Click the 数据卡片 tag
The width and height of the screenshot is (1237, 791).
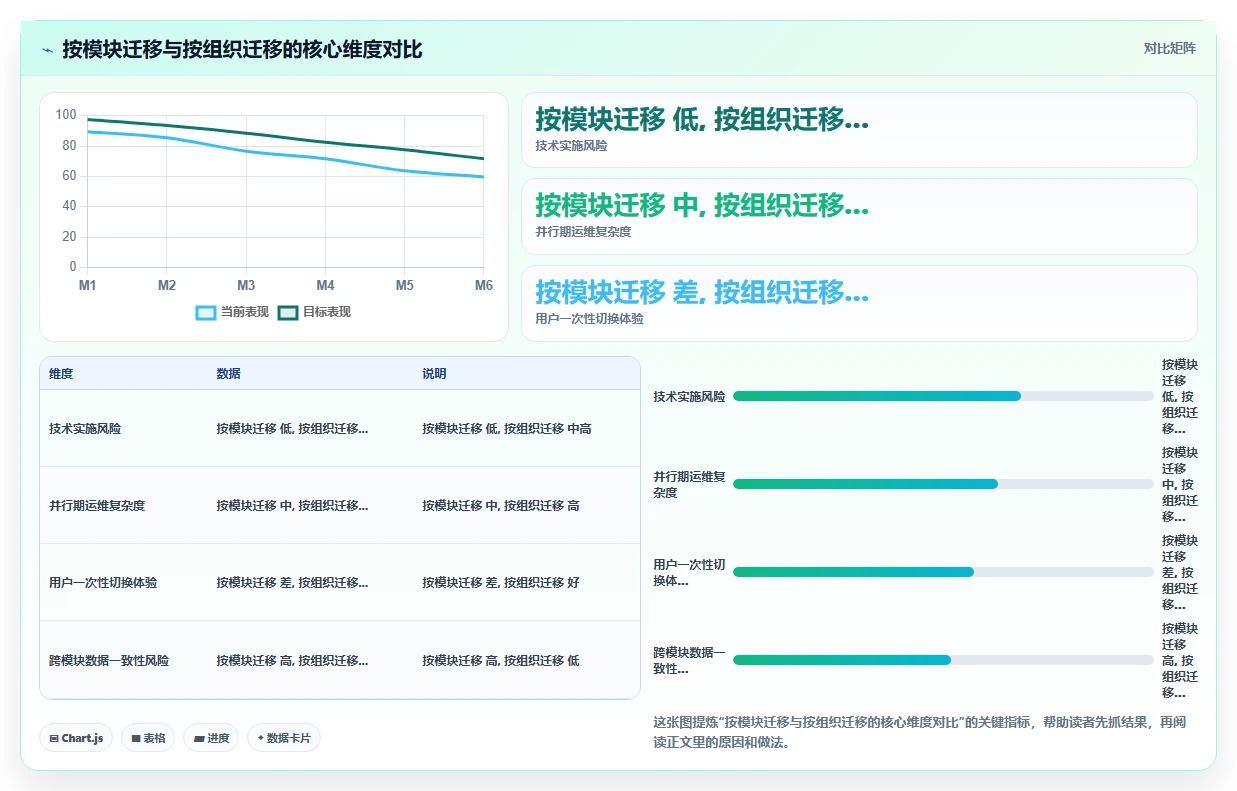[x=284, y=738]
